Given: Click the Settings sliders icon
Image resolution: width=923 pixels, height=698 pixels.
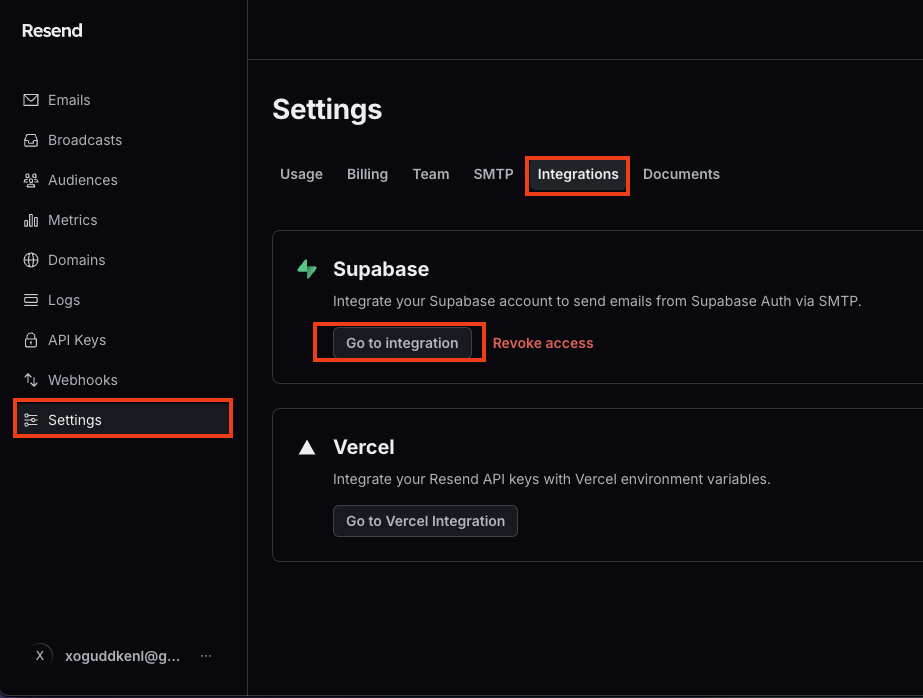Looking at the screenshot, I should (31, 420).
